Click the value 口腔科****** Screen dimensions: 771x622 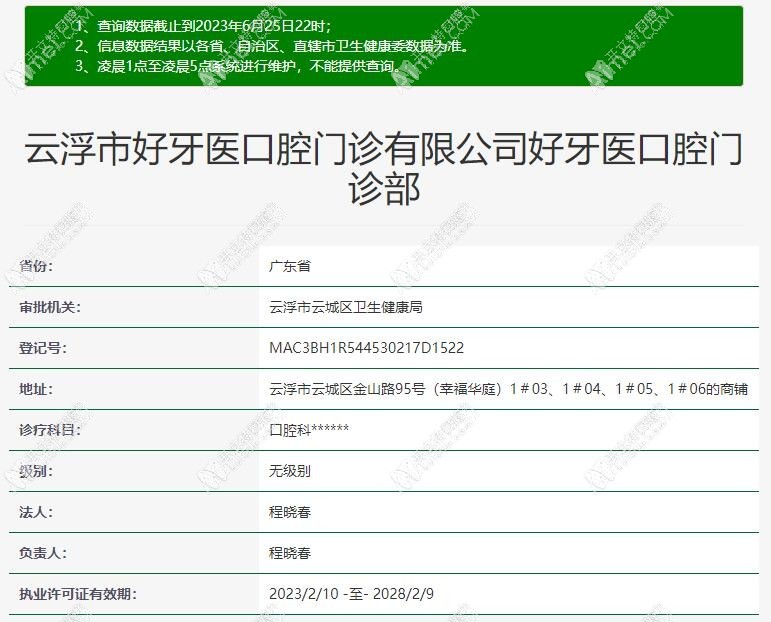(x=309, y=430)
